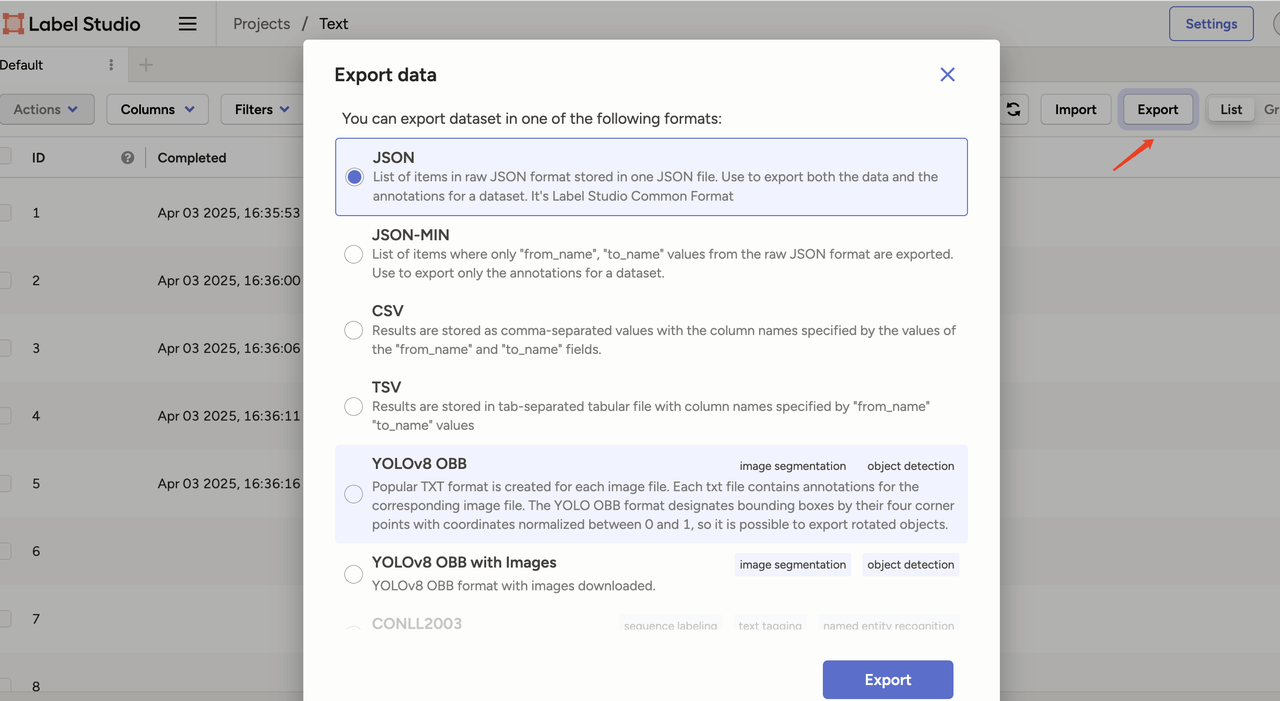
Task: Click the image segmentation tag on YOLOv8 OBB
Action: 793,466
